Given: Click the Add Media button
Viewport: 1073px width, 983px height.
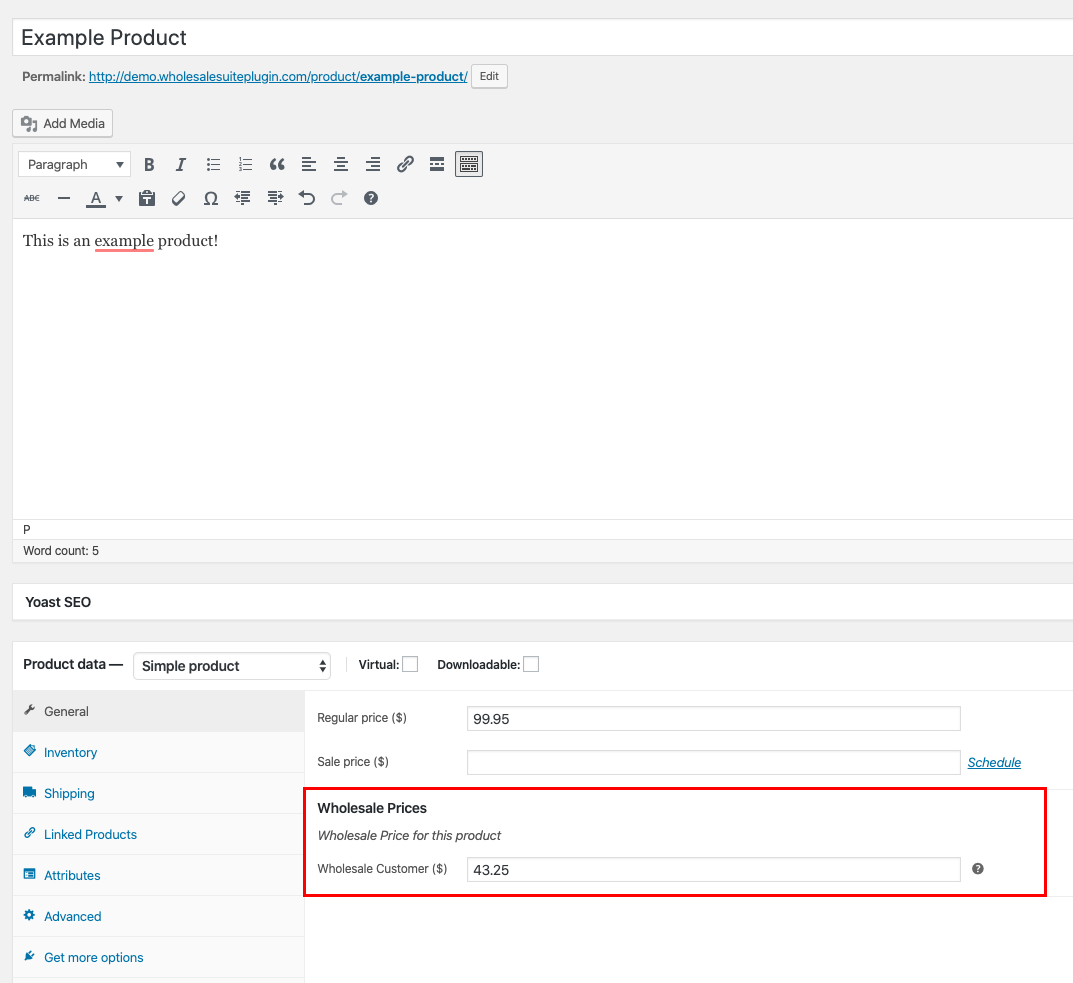Looking at the screenshot, I should point(63,124).
